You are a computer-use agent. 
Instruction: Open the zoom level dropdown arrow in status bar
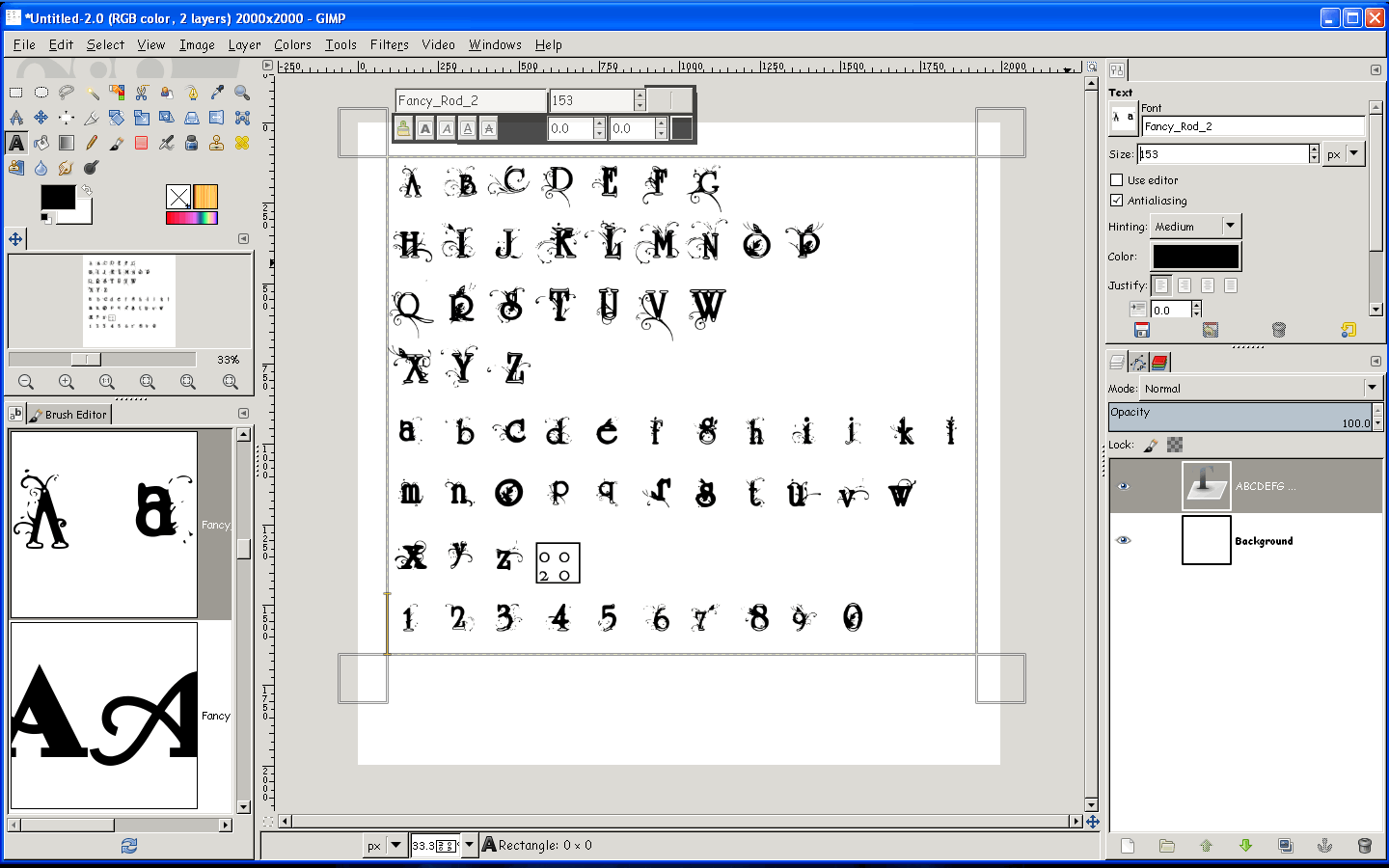tap(470, 846)
